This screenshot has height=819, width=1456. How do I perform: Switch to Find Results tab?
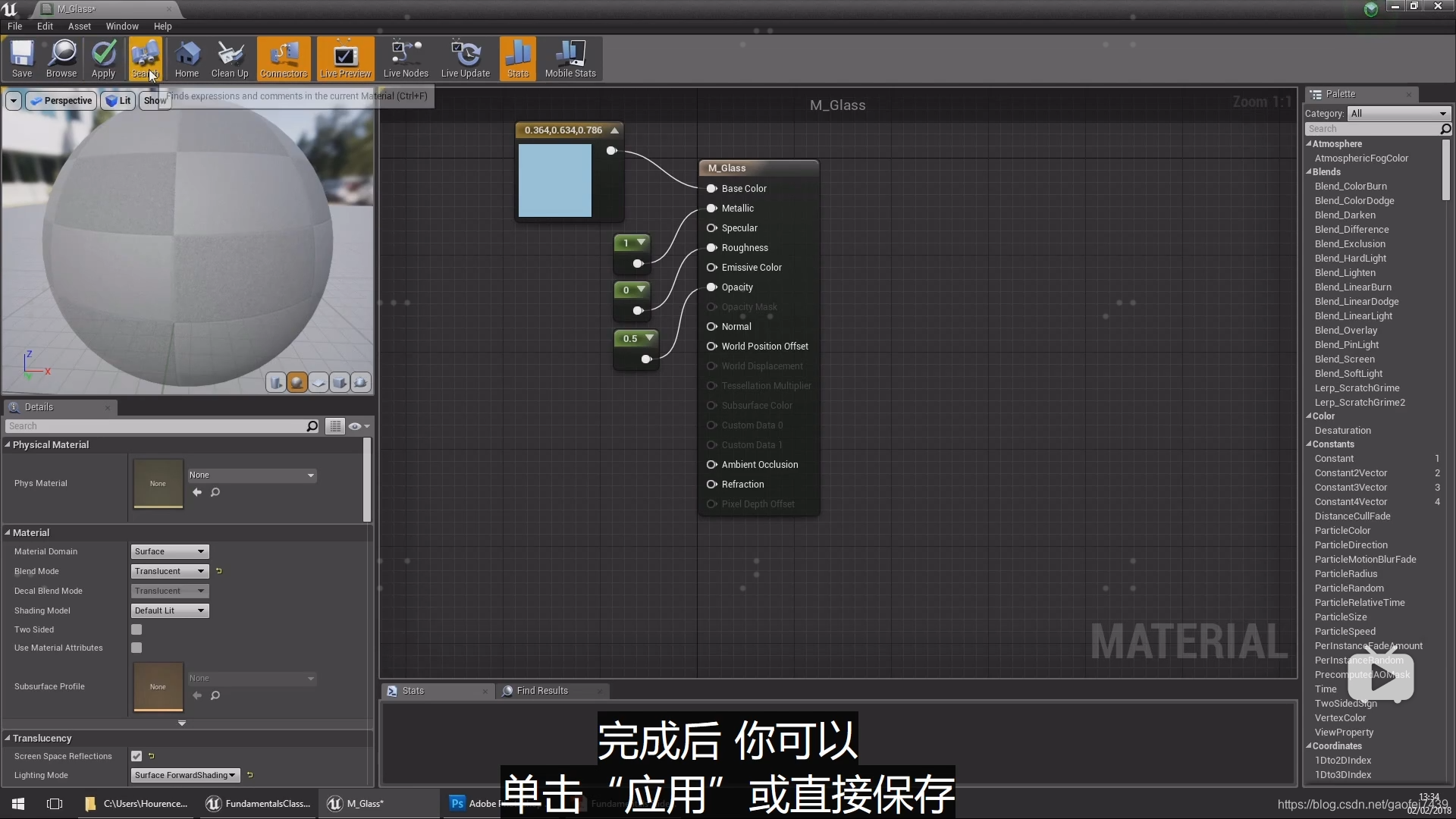[541, 691]
